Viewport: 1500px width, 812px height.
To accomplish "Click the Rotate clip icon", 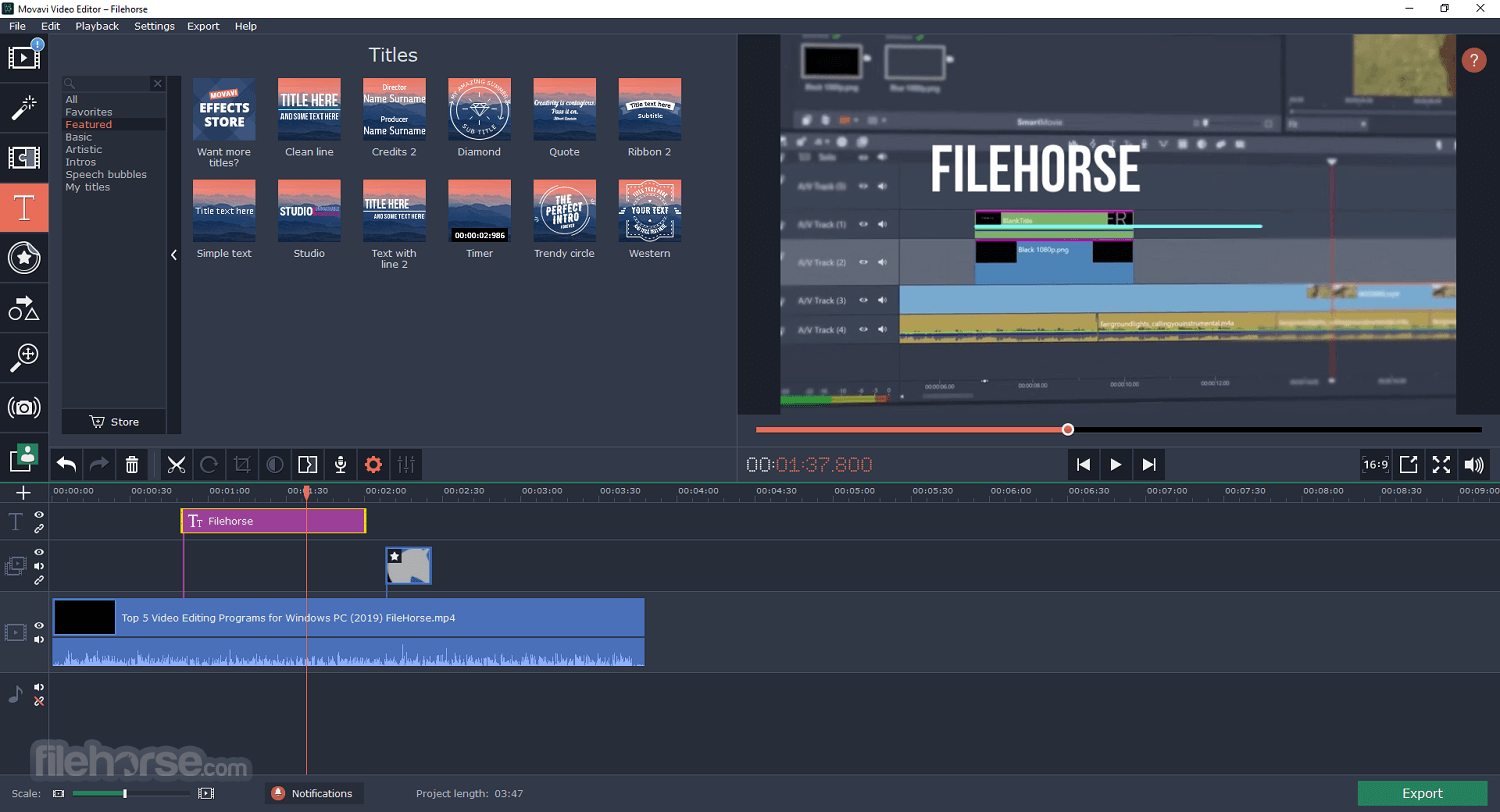I will pyautogui.click(x=209, y=464).
